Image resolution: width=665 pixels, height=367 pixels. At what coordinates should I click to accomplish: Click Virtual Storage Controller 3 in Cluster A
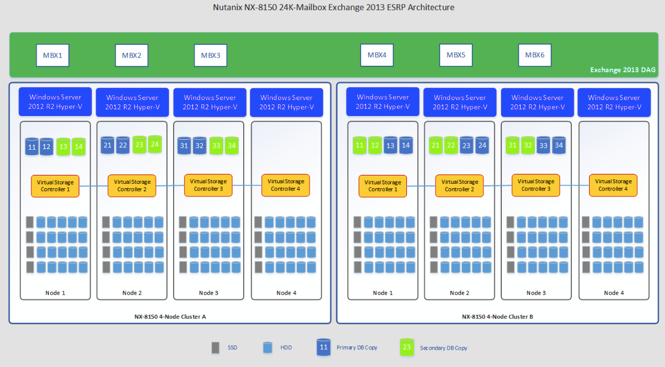pyautogui.click(x=208, y=185)
